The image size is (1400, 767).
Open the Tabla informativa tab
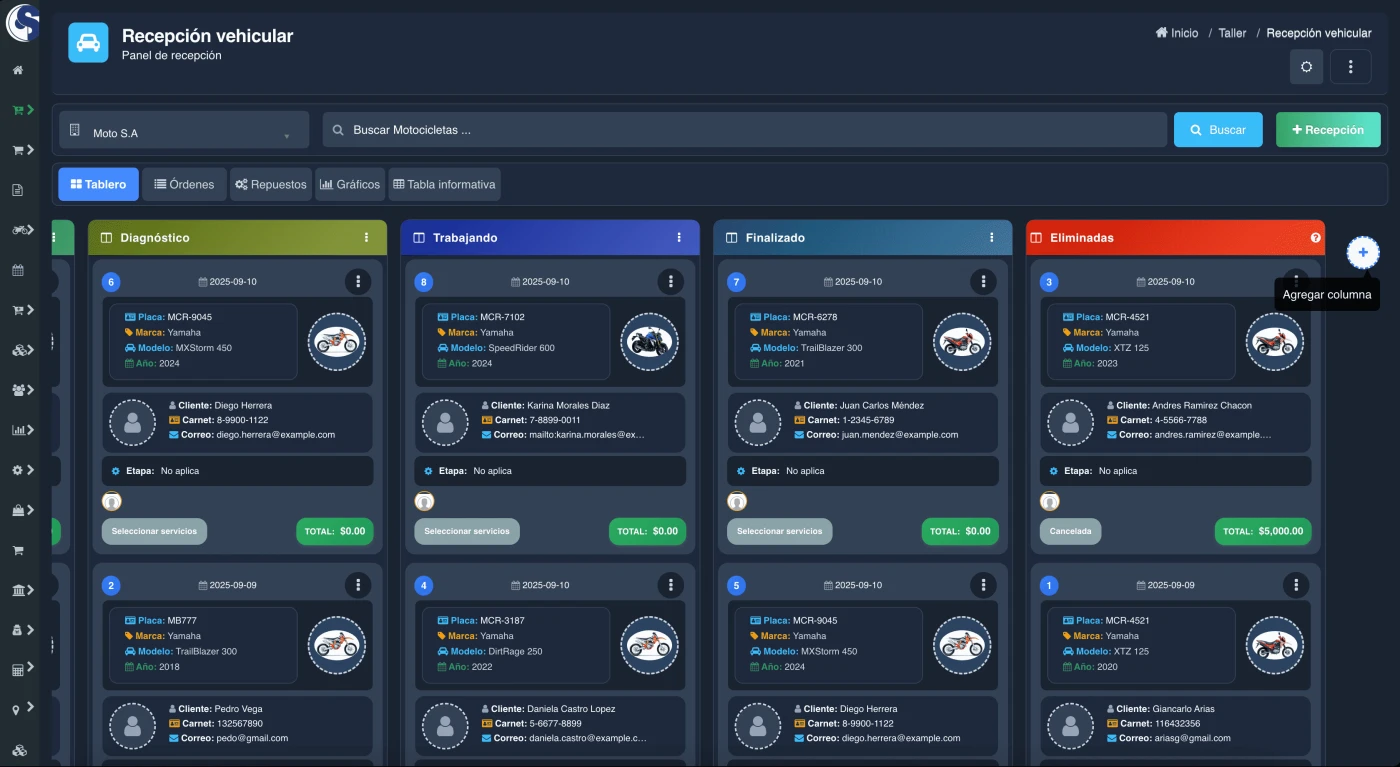tap(444, 184)
